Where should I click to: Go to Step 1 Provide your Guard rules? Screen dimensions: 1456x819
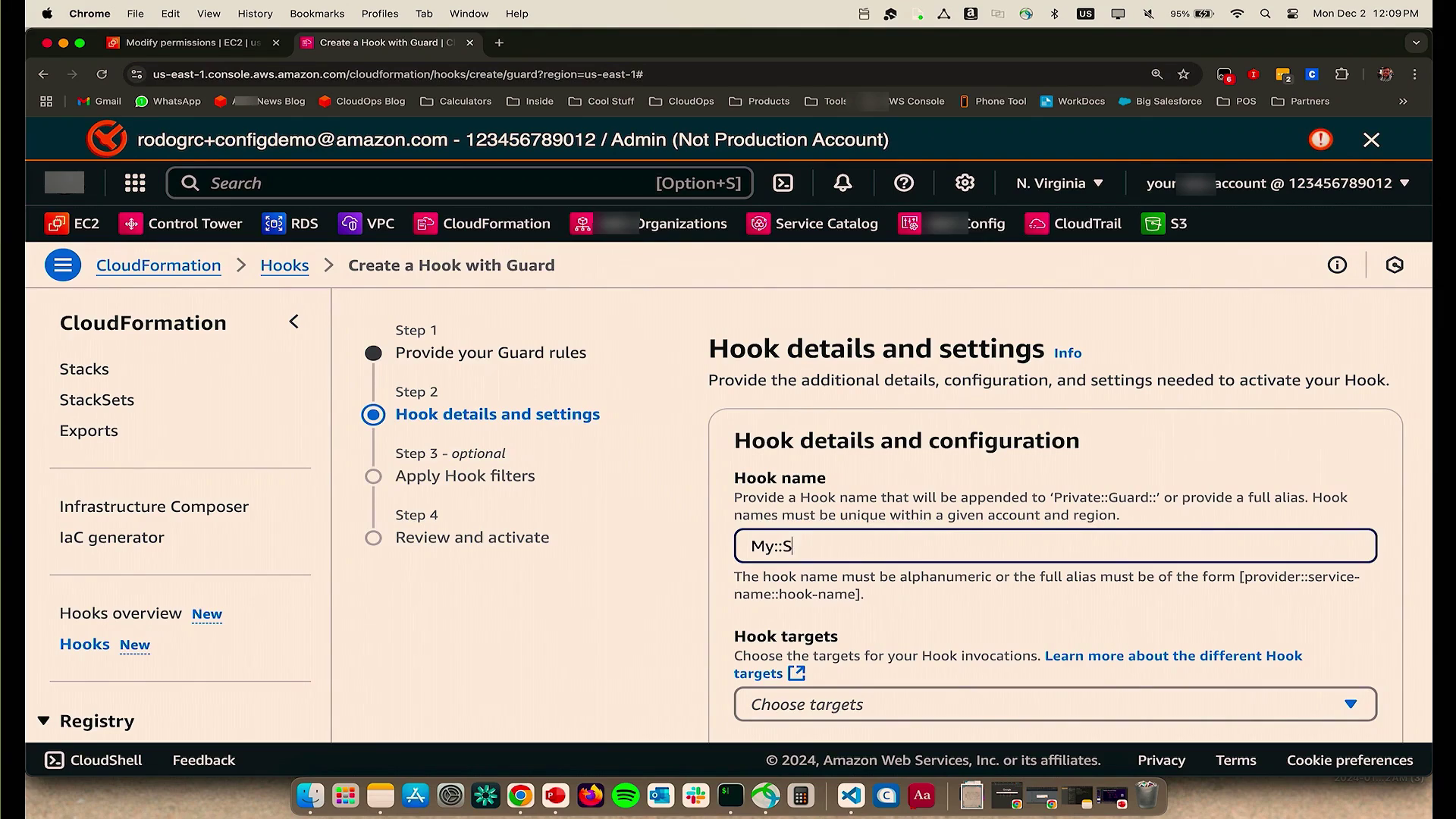pyautogui.click(x=491, y=353)
